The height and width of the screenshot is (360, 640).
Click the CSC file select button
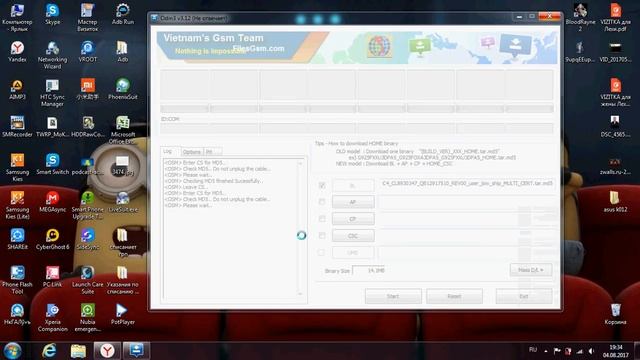(x=353, y=236)
